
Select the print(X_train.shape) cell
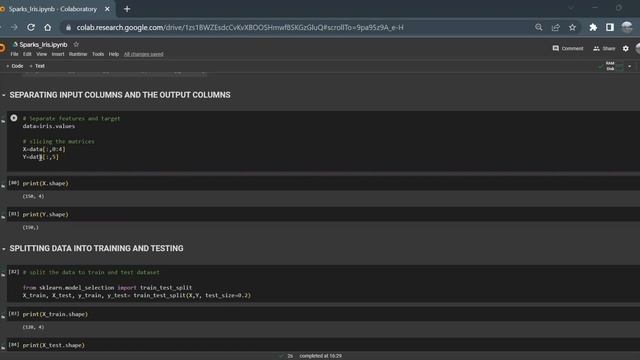[x=323, y=314]
